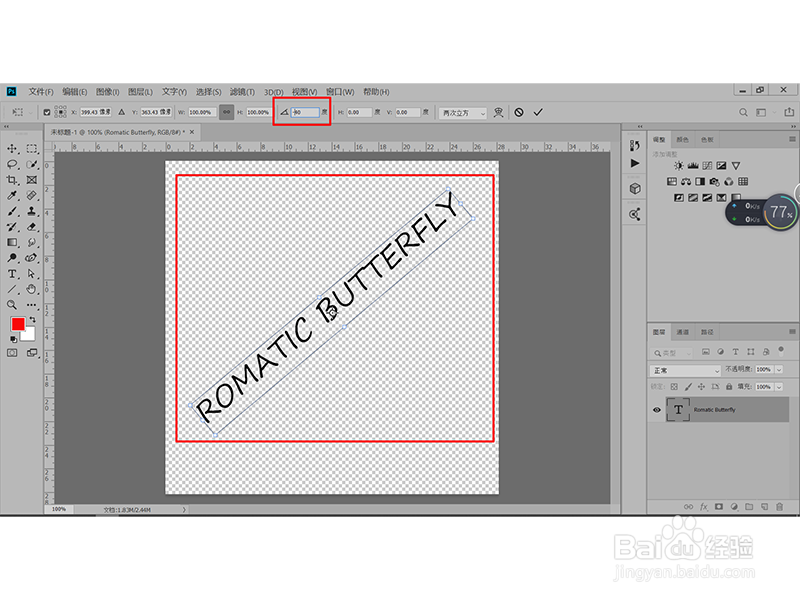The image size is (800, 600).
Task: Add a Brightness/Contrast adjustment
Action: pyautogui.click(x=679, y=166)
